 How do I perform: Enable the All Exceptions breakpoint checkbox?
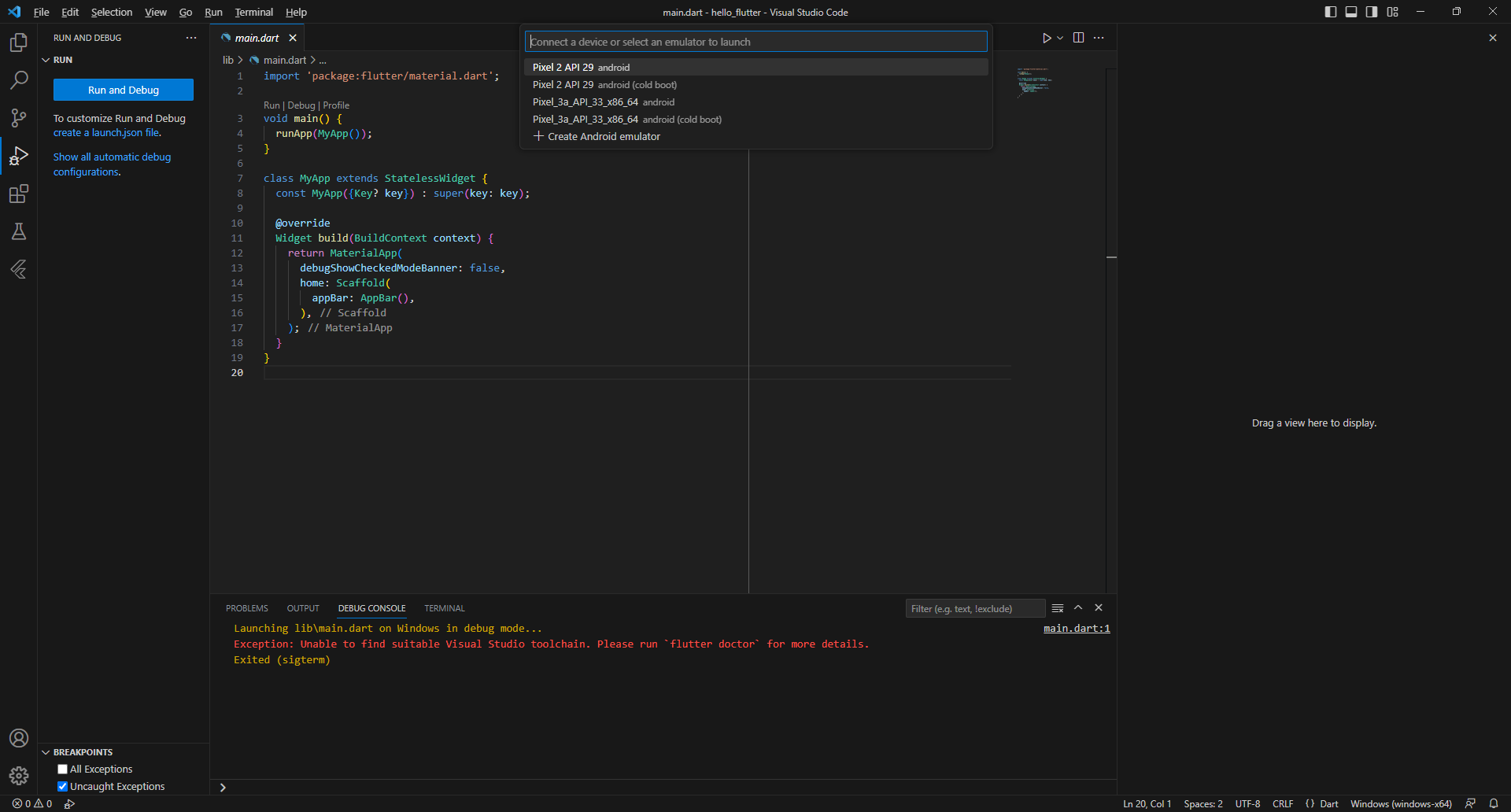[63, 770]
